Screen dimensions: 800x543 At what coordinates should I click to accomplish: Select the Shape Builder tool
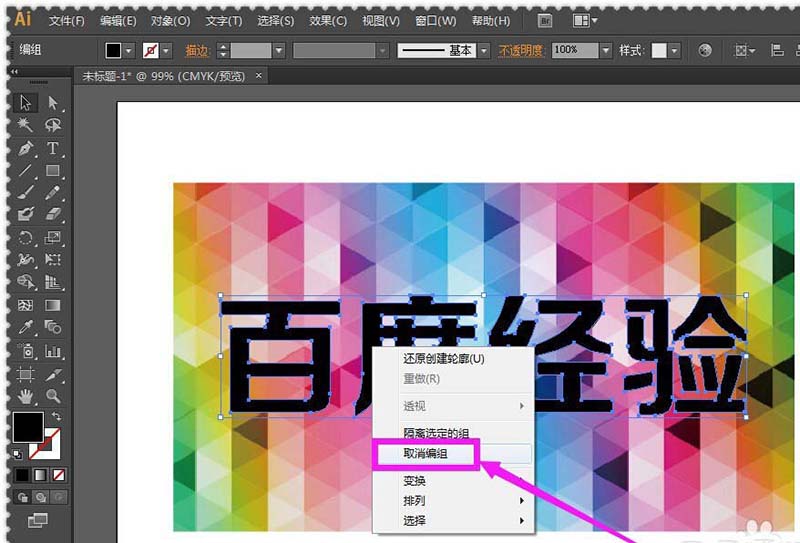pos(25,282)
